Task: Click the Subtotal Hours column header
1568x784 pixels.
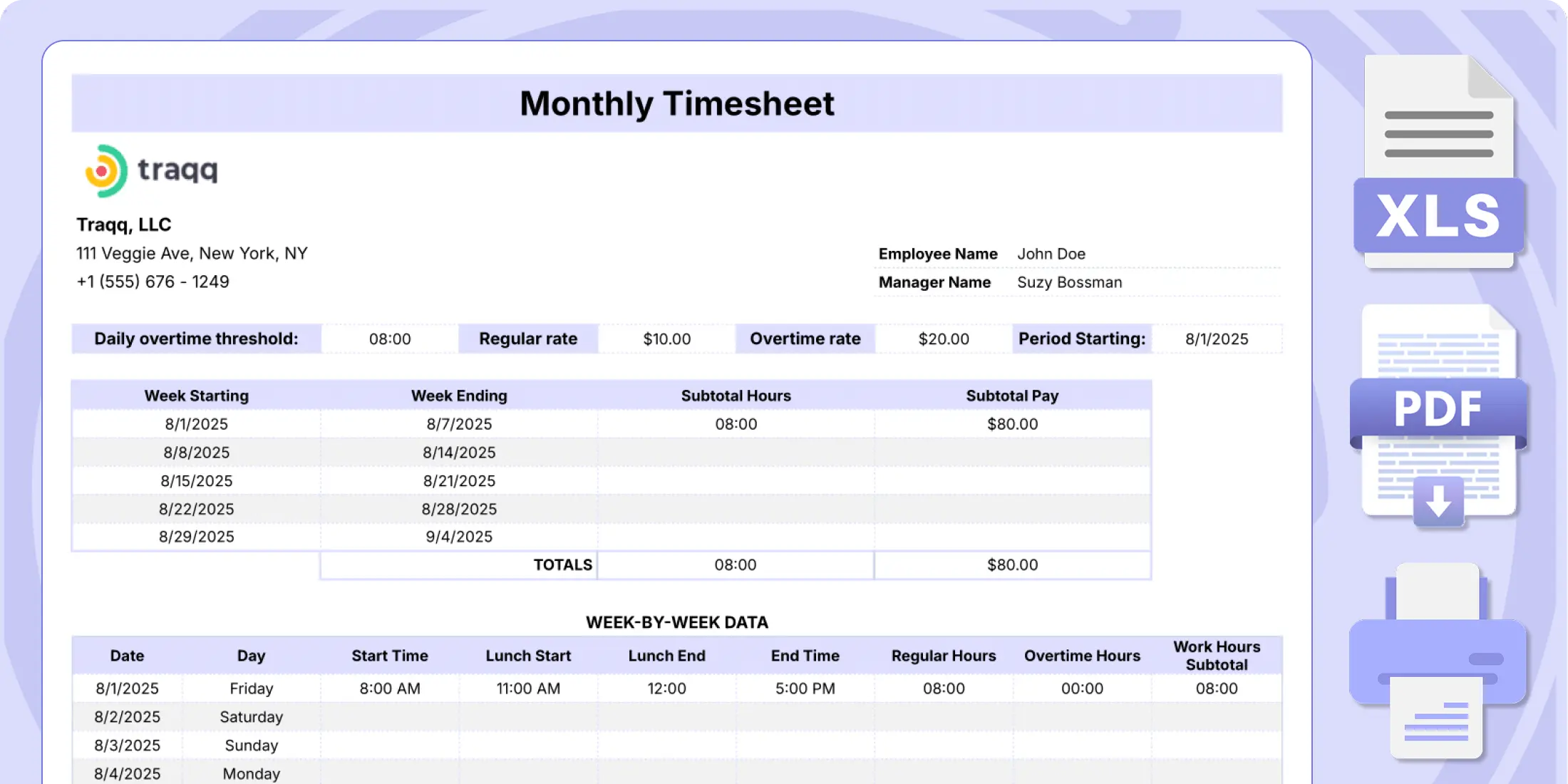Action: tap(736, 396)
